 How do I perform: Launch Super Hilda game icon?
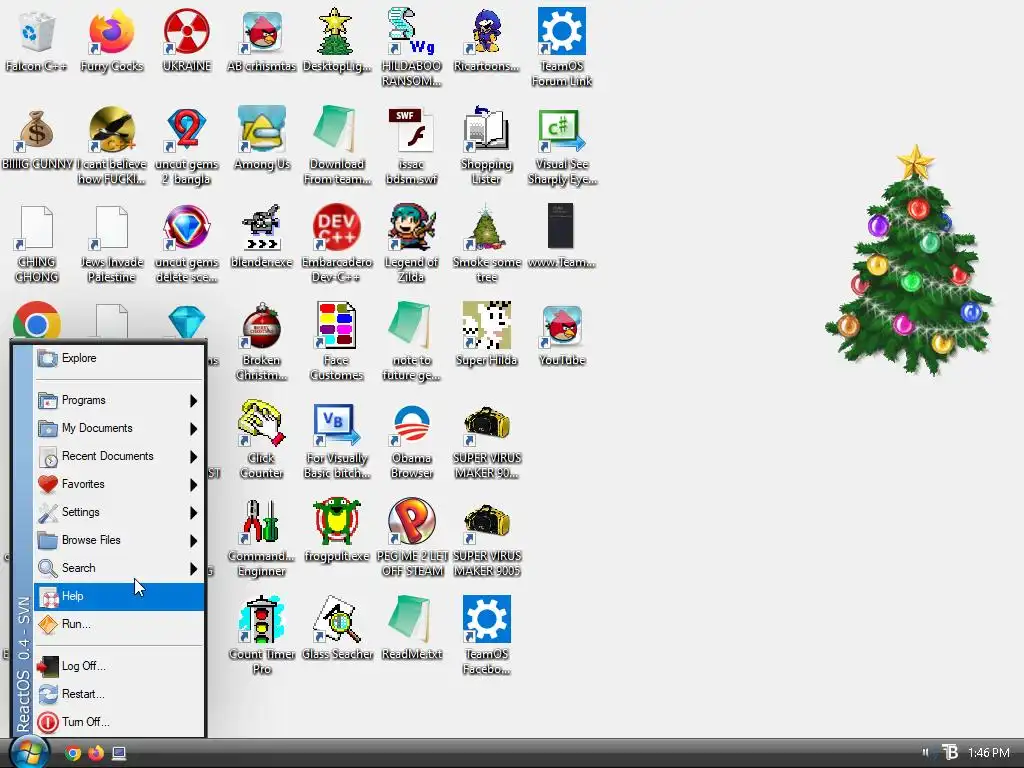[487, 325]
